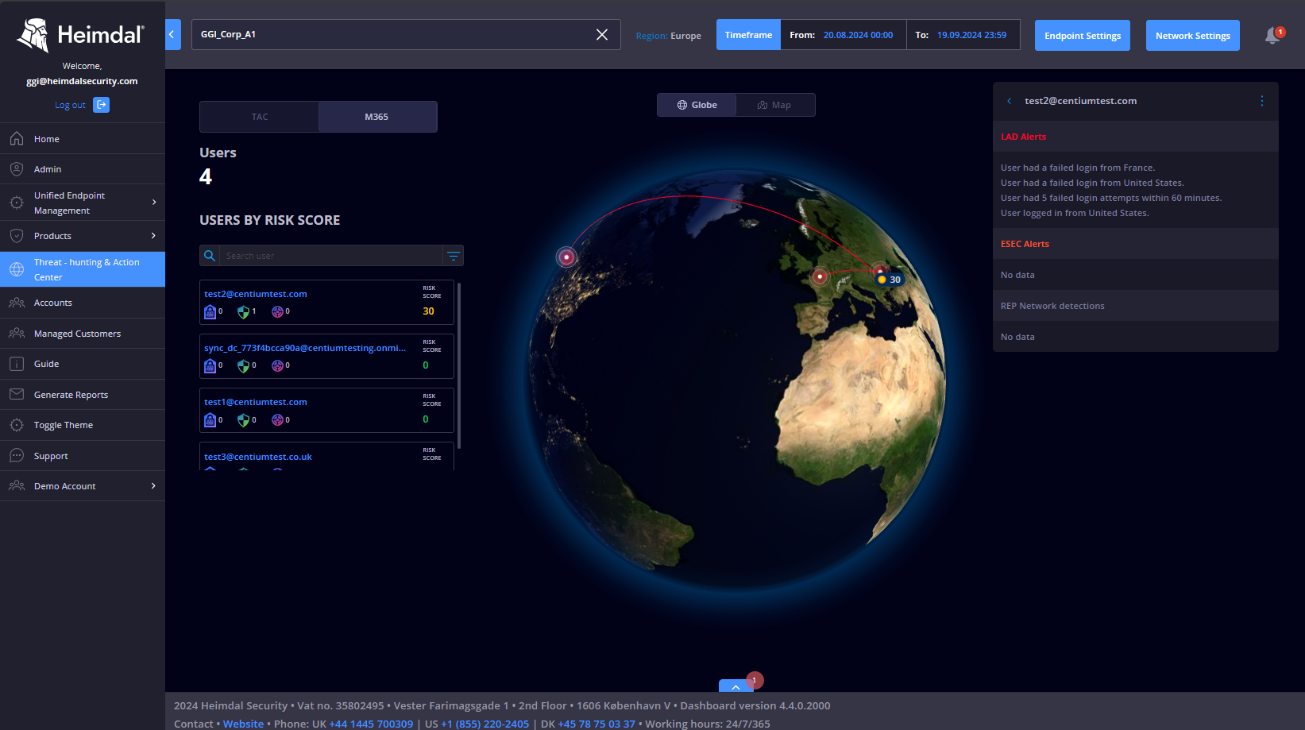Click the Threat-hunting globe icon in sidebar

(x=16, y=269)
